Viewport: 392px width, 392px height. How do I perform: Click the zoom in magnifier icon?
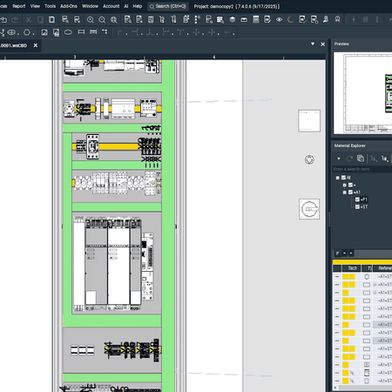[x=90, y=20]
